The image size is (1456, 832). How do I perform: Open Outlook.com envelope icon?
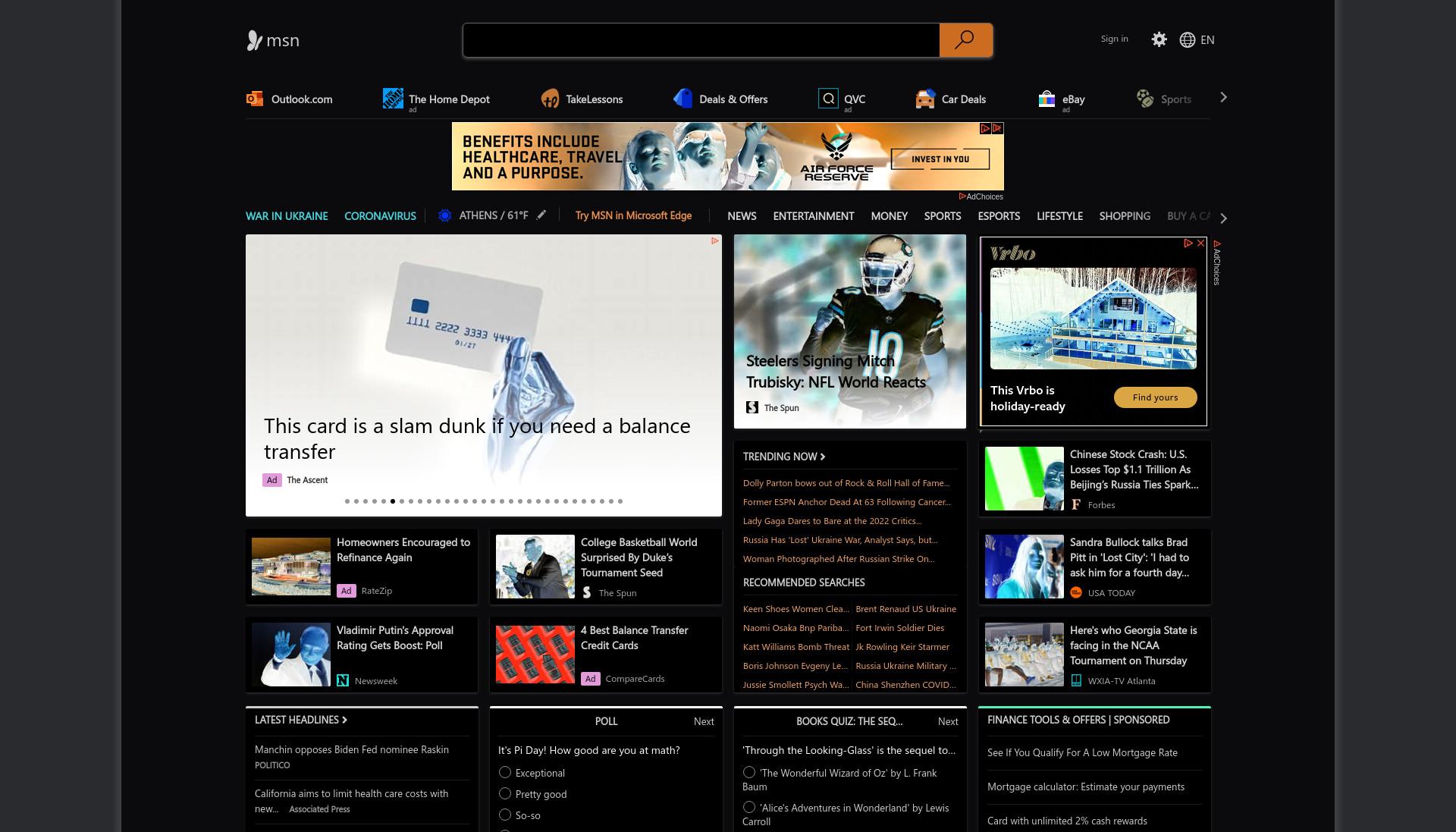coord(255,99)
